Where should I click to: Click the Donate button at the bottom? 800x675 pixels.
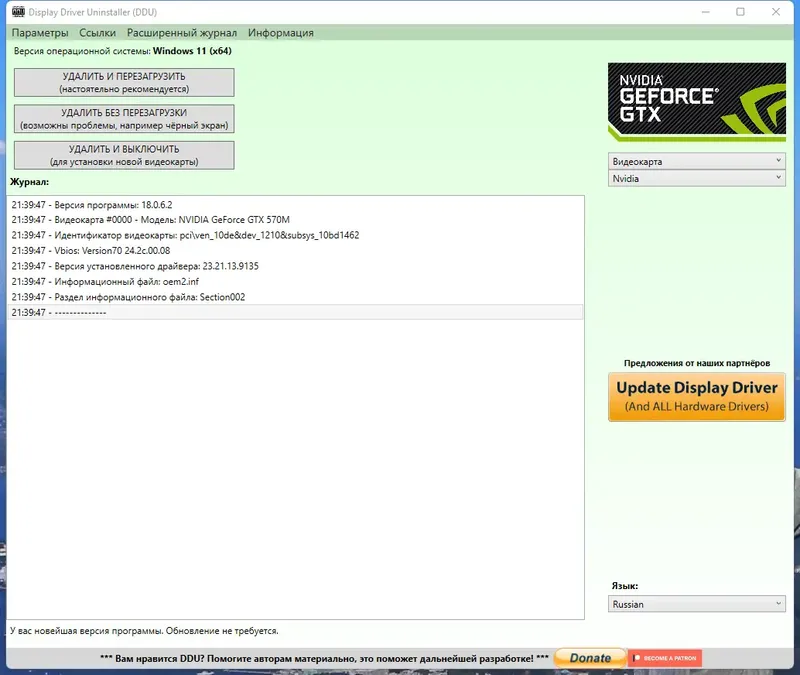pos(589,658)
